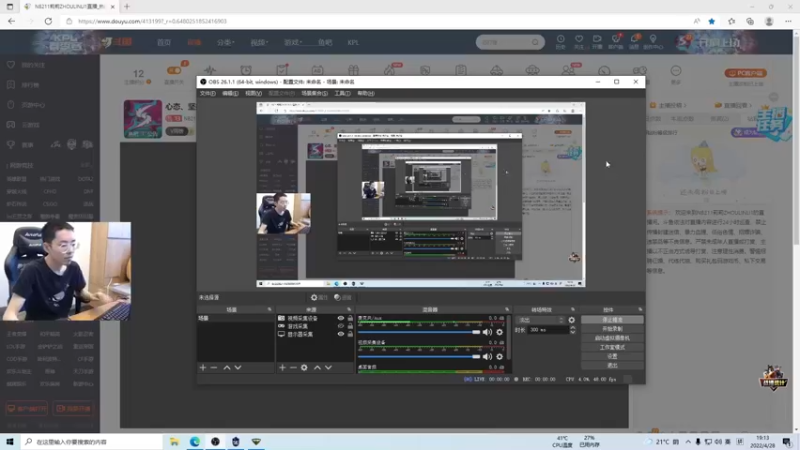The height and width of the screenshot is (450, 800).
Task: Click 启动虚拟摄像机 button
Action: [x=612, y=338]
